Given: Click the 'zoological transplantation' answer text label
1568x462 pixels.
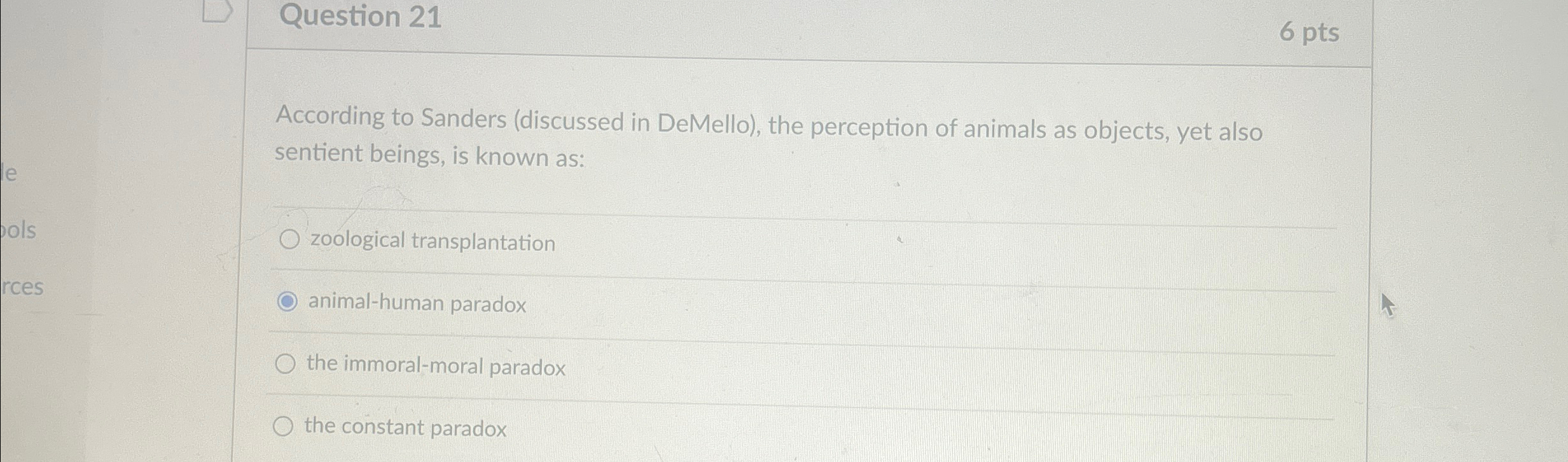Looking at the screenshot, I should 431,241.
